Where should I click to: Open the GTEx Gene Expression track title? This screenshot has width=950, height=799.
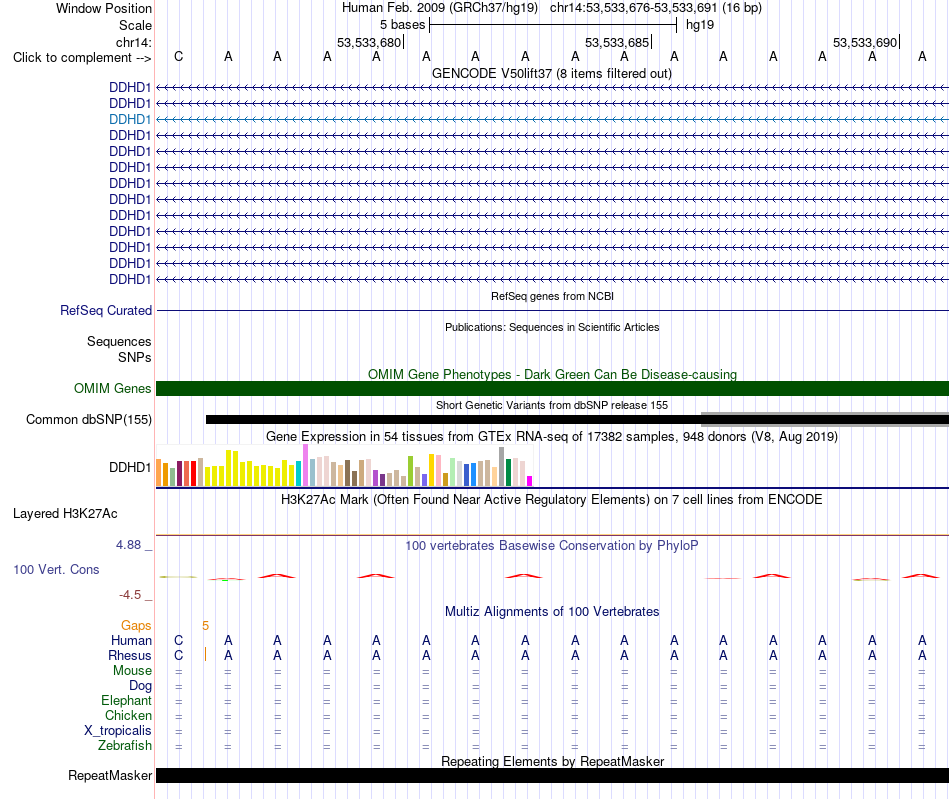552,436
